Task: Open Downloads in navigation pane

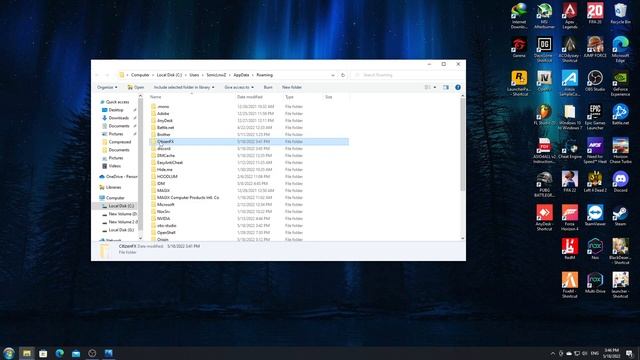Action: [x=119, y=118]
